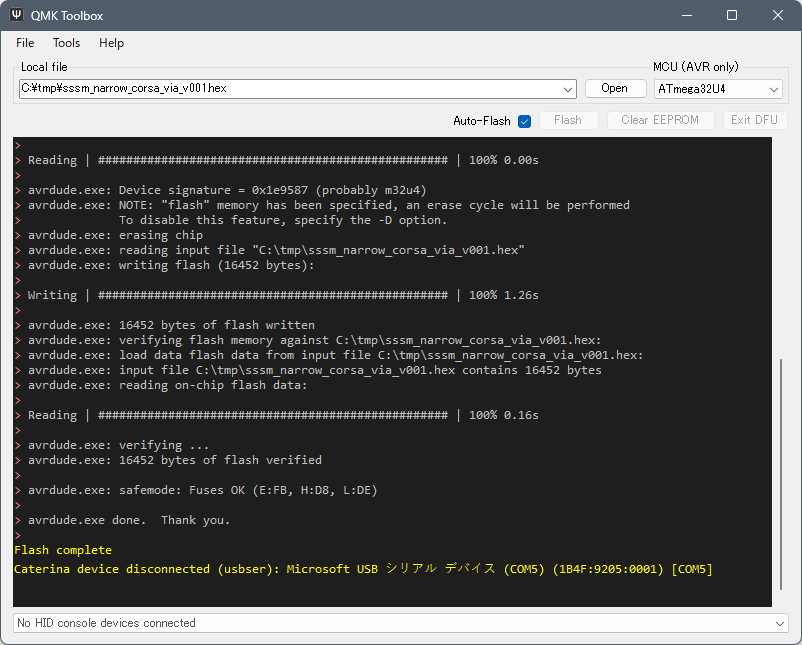Click the 'reading input file' log line
Image resolution: width=802 pixels, height=645 pixels.
(x=276, y=250)
